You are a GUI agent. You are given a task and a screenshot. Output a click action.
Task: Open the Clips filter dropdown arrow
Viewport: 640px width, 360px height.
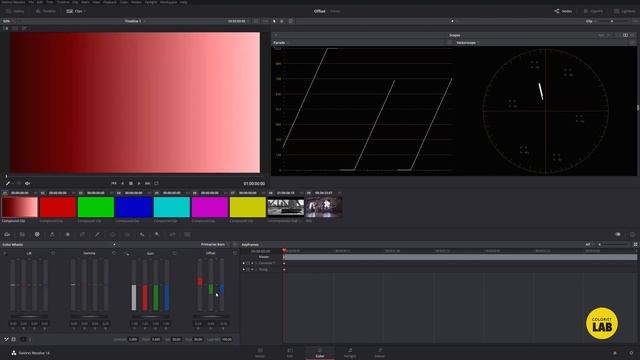click(x=84, y=11)
